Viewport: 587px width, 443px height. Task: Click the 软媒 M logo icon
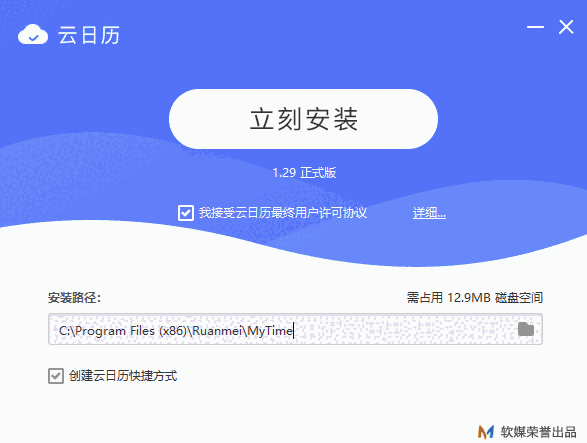tap(486, 432)
